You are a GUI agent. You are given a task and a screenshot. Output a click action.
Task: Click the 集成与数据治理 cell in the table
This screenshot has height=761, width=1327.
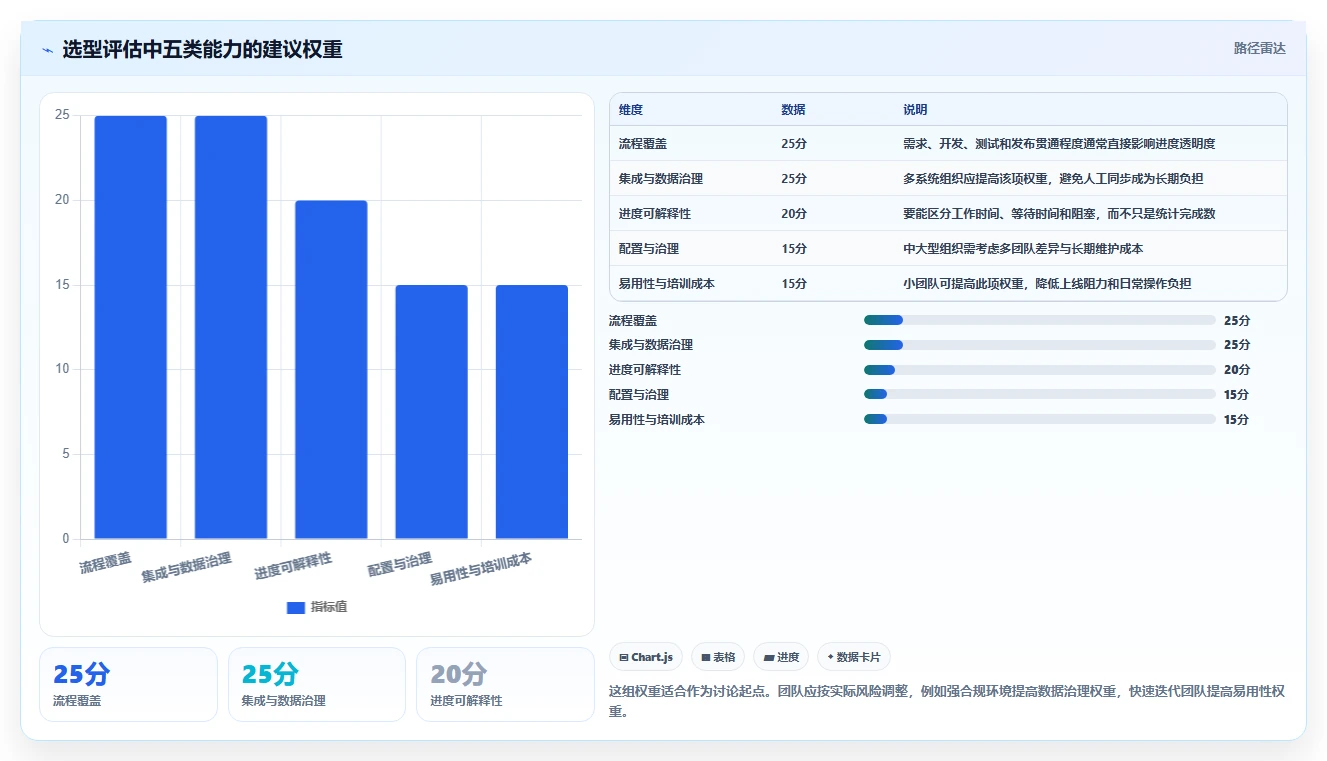(661, 179)
